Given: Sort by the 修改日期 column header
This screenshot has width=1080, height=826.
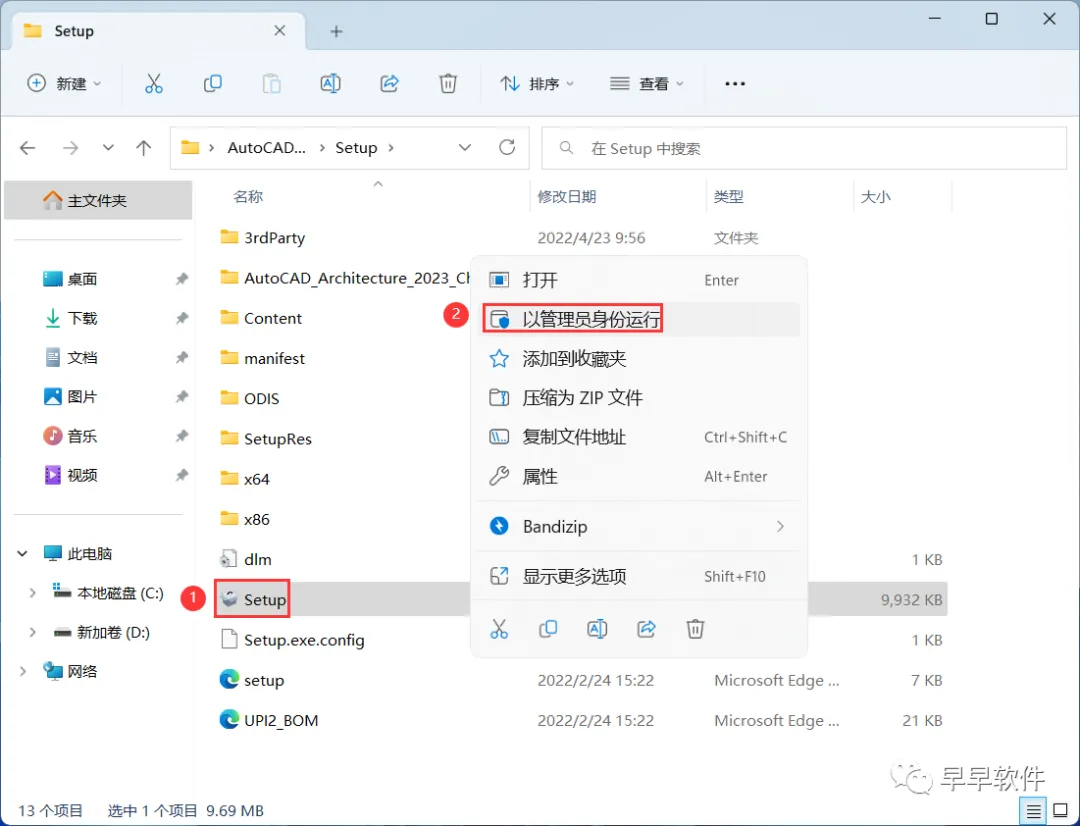Looking at the screenshot, I should (x=566, y=196).
